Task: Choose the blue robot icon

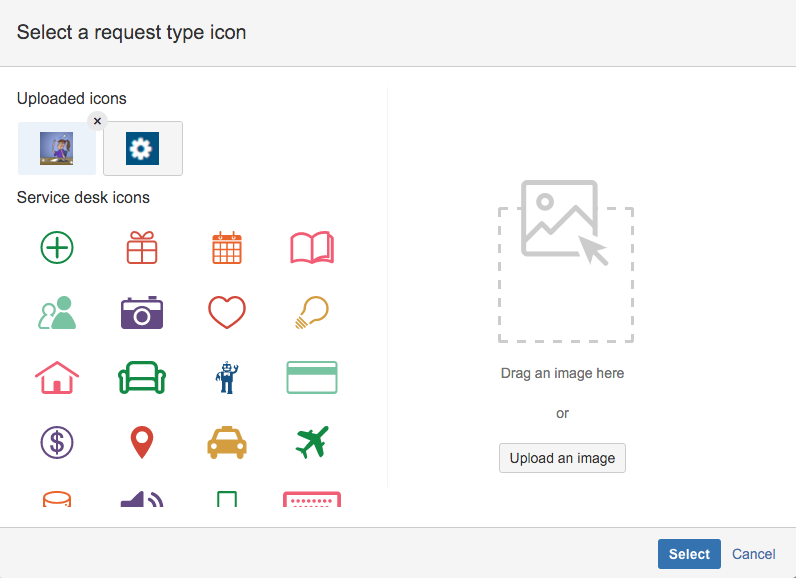Action: click(x=227, y=377)
